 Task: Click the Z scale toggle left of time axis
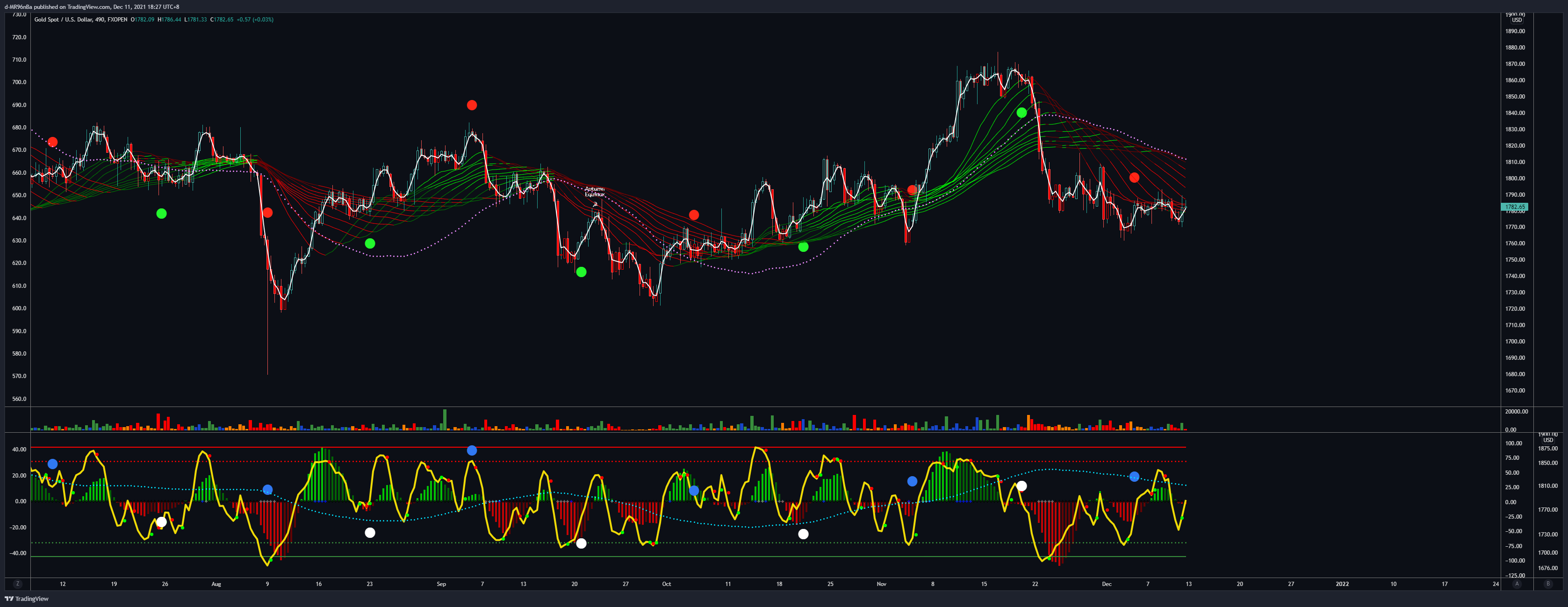17,584
